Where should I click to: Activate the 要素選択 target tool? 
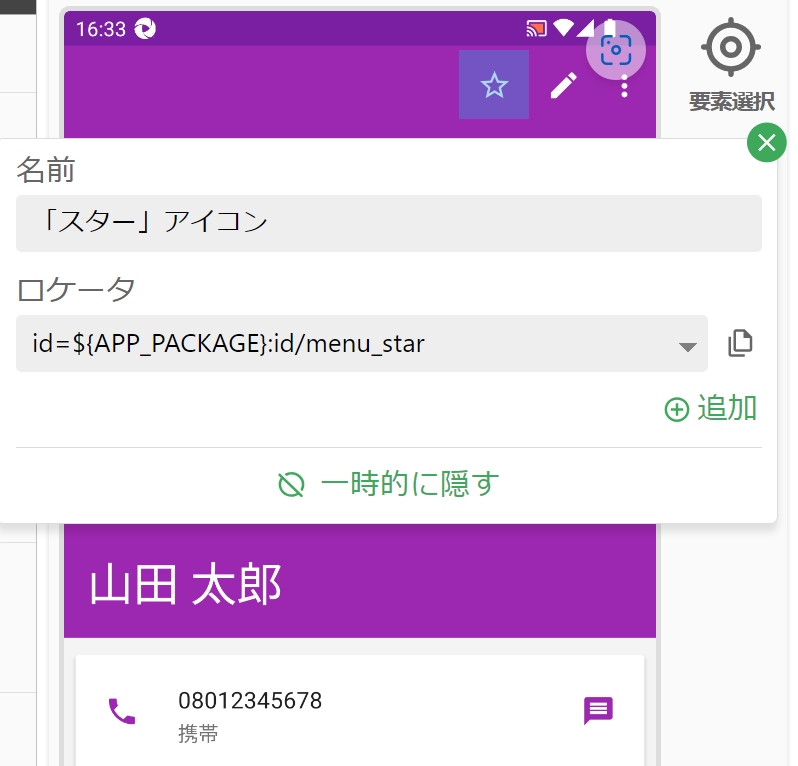(731, 47)
